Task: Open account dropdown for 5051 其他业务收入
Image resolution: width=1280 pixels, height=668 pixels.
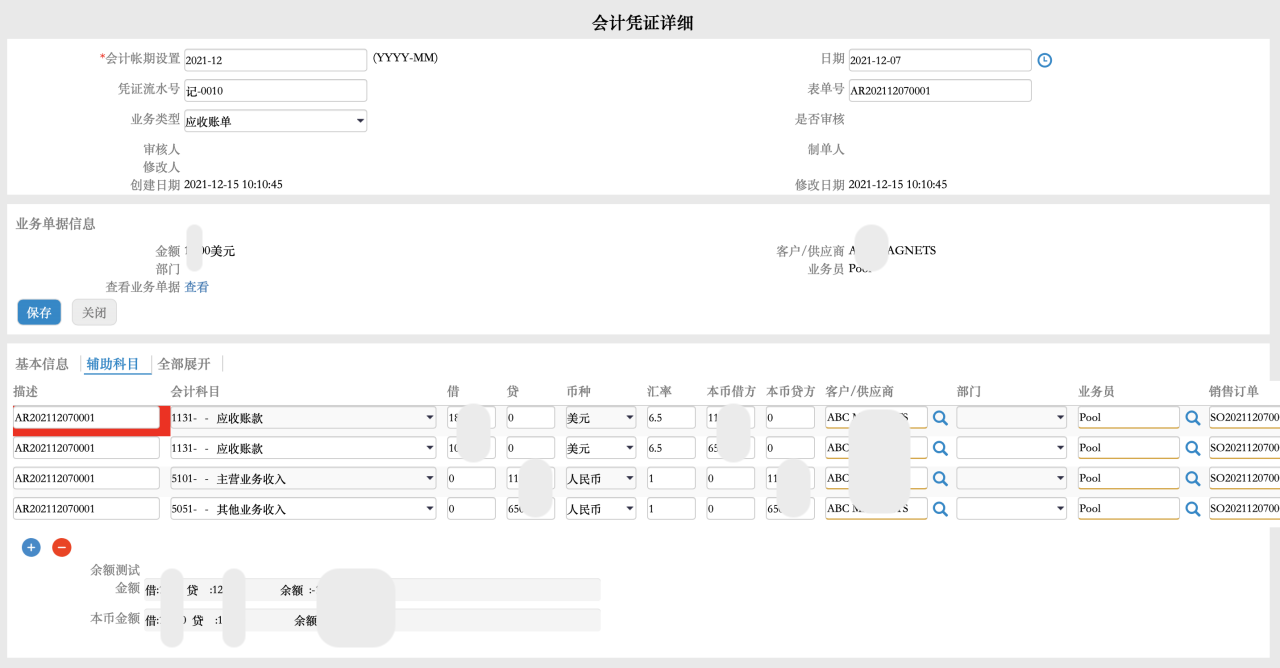Action: point(303,508)
